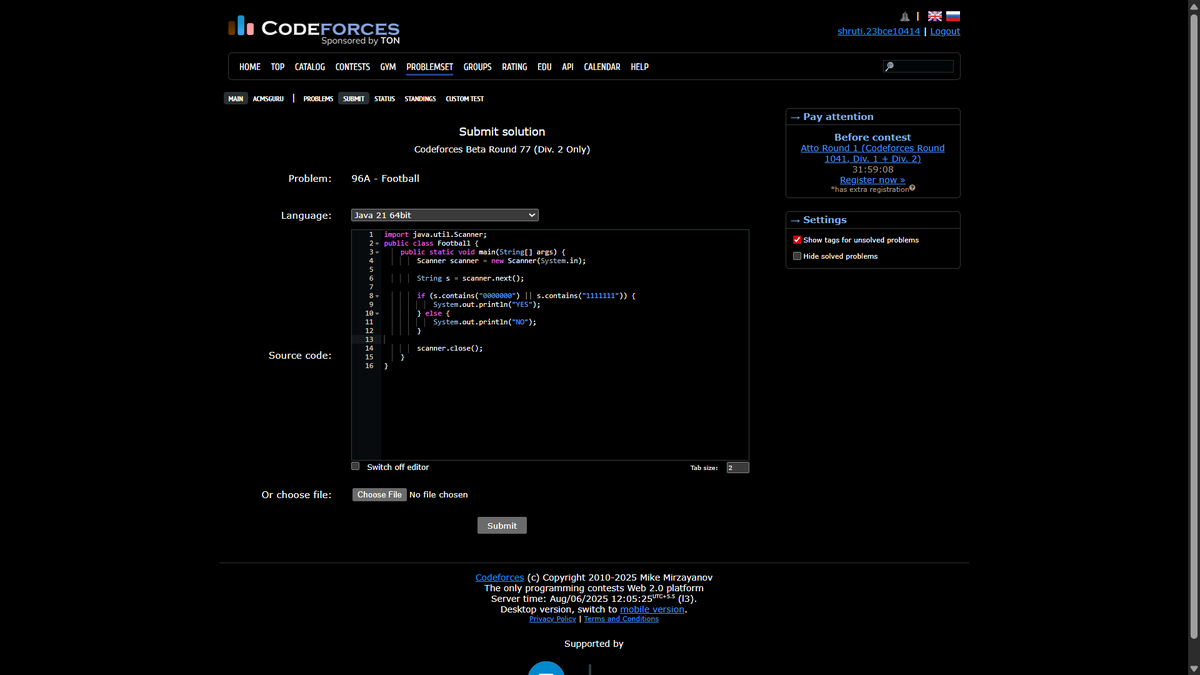
Task: Open the shruti.23bce10414 profile link
Action: [x=878, y=31]
